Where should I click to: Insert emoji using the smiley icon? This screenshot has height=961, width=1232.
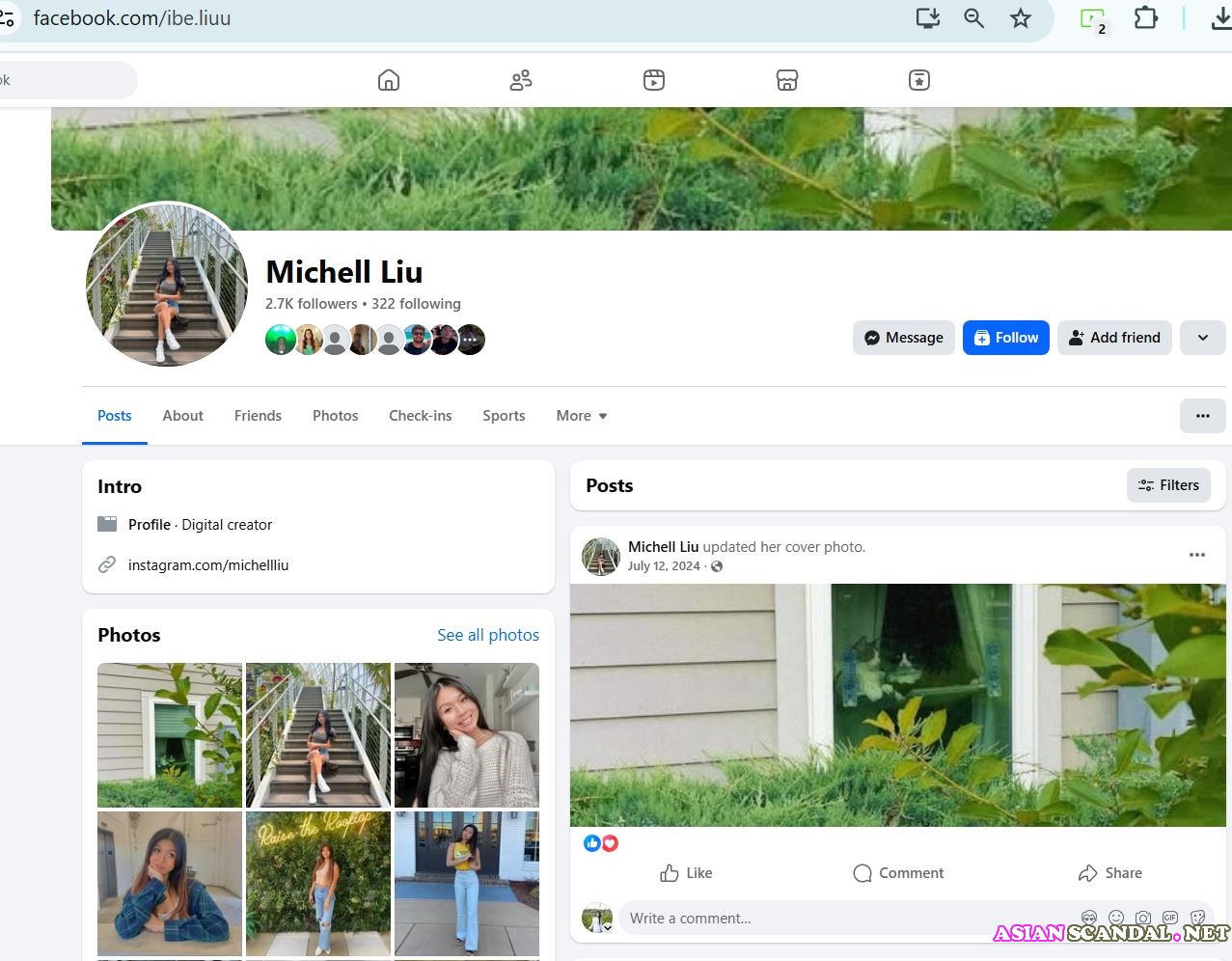1116,918
